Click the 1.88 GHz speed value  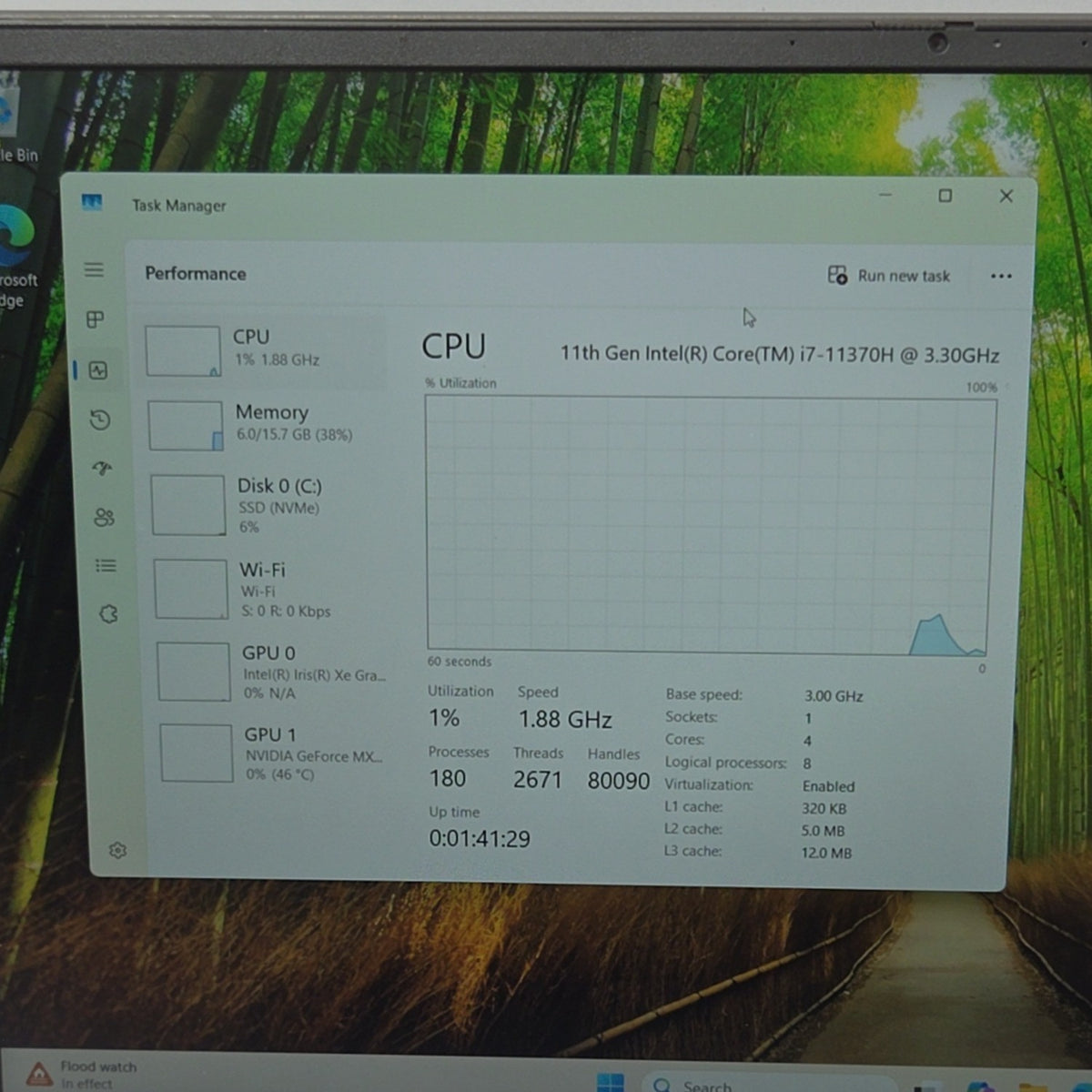(x=565, y=720)
